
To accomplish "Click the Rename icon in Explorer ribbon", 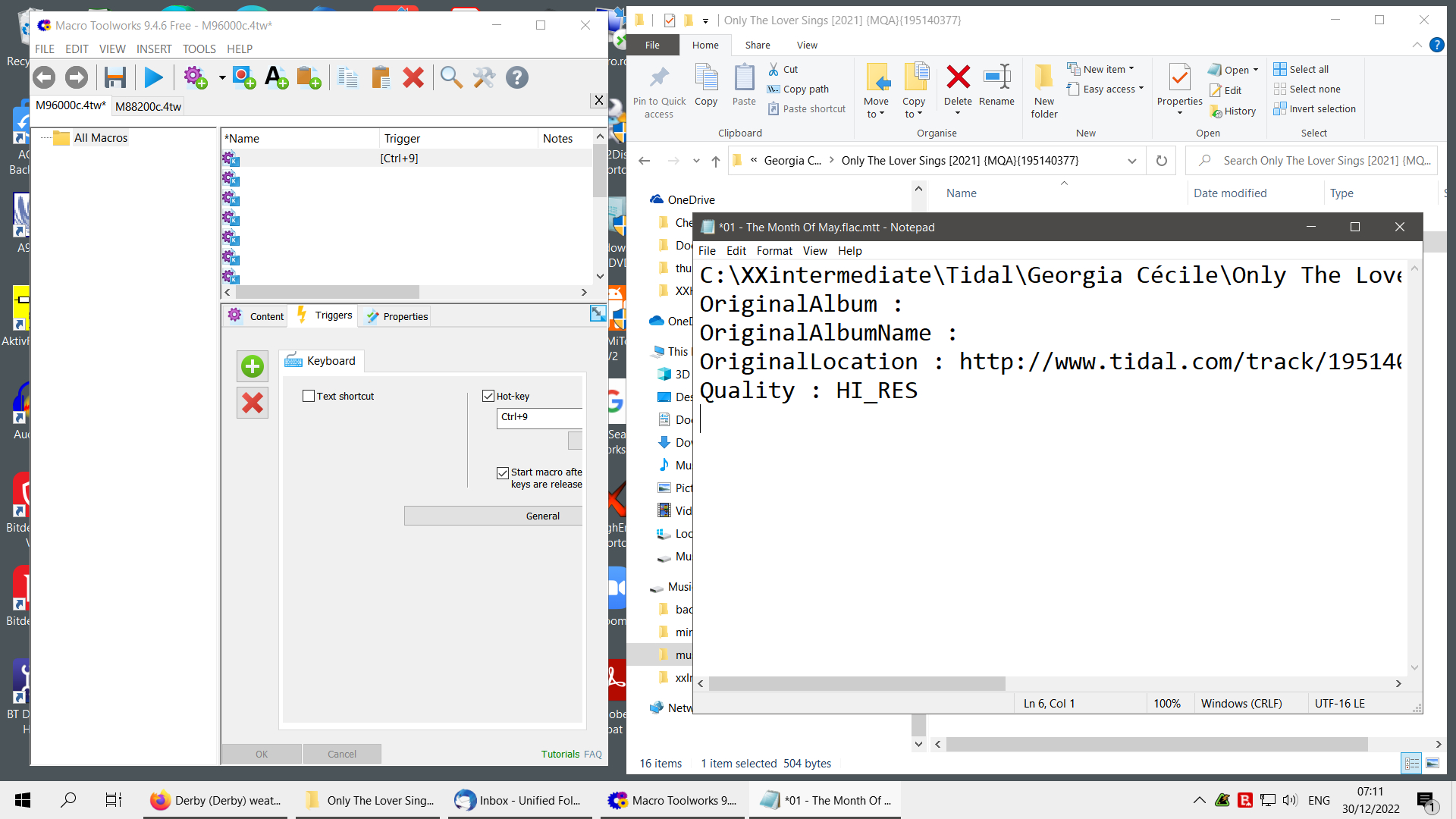I will point(996,86).
